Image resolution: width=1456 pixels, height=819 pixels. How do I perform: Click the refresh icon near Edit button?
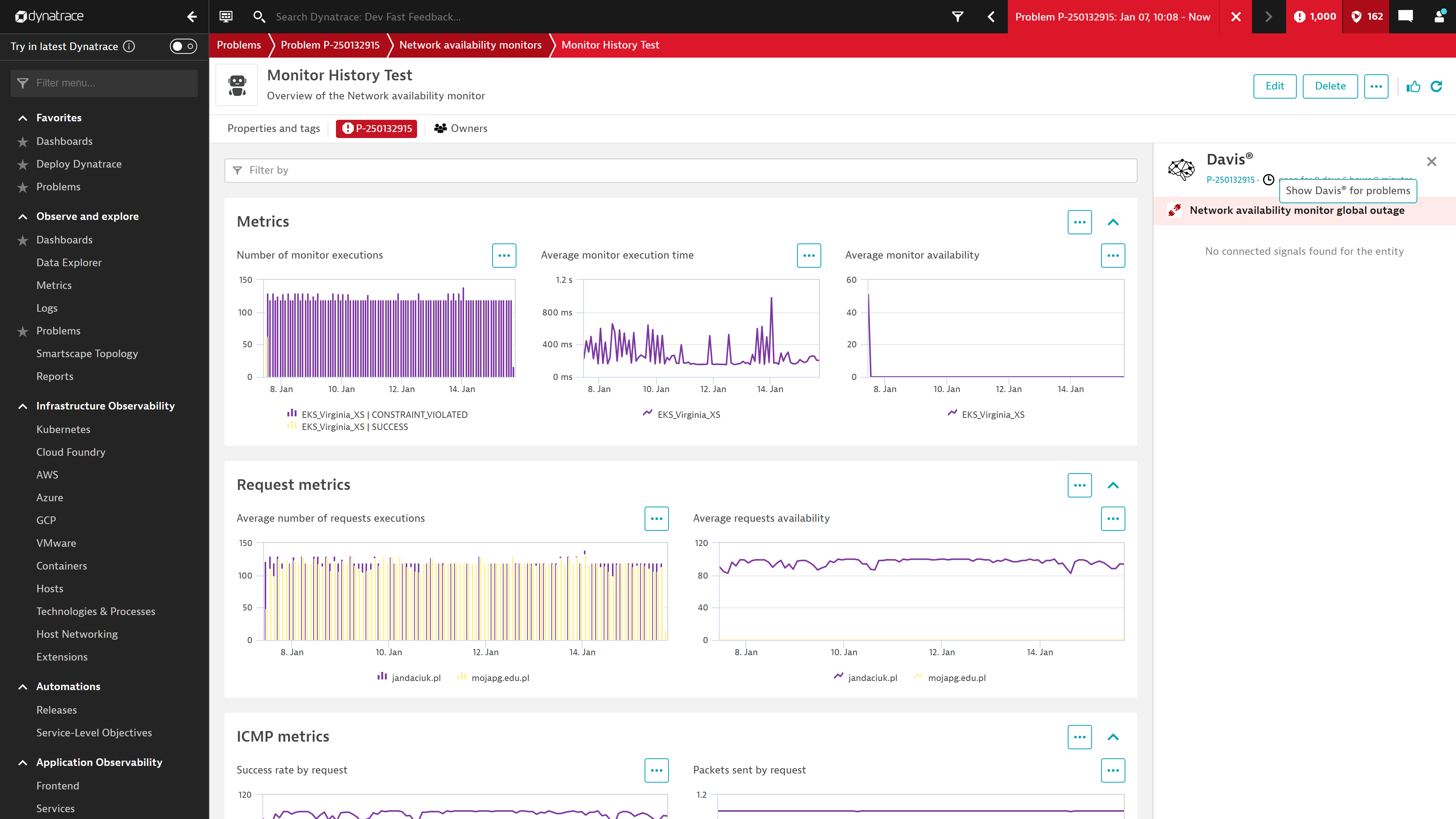(1437, 86)
